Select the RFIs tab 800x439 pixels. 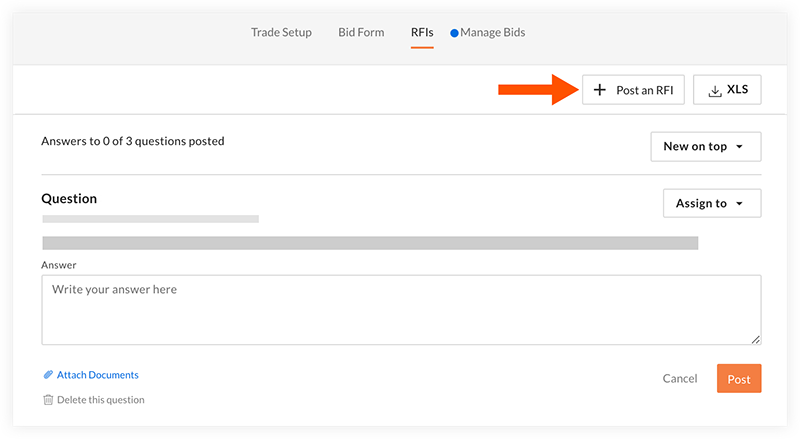[x=422, y=32]
